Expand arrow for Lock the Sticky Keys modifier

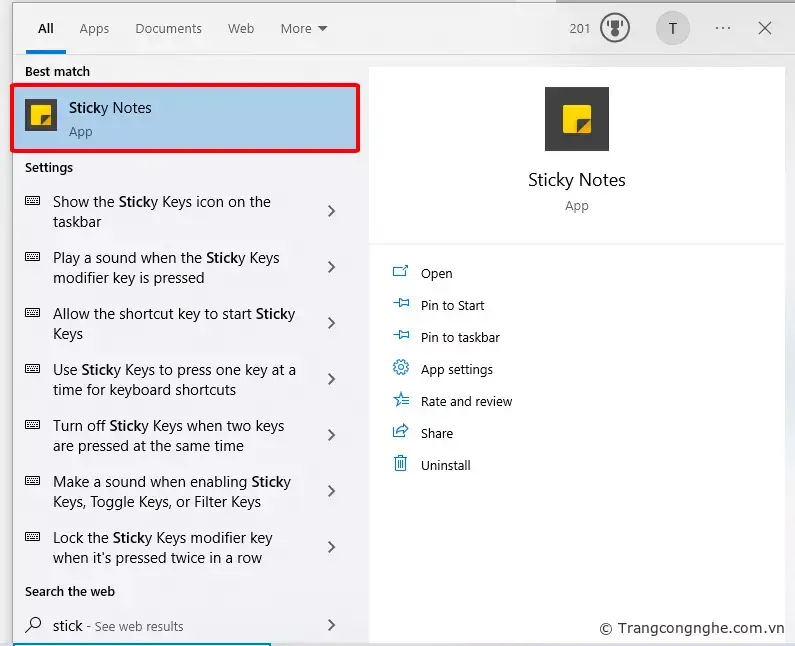(x=331, y=547)
